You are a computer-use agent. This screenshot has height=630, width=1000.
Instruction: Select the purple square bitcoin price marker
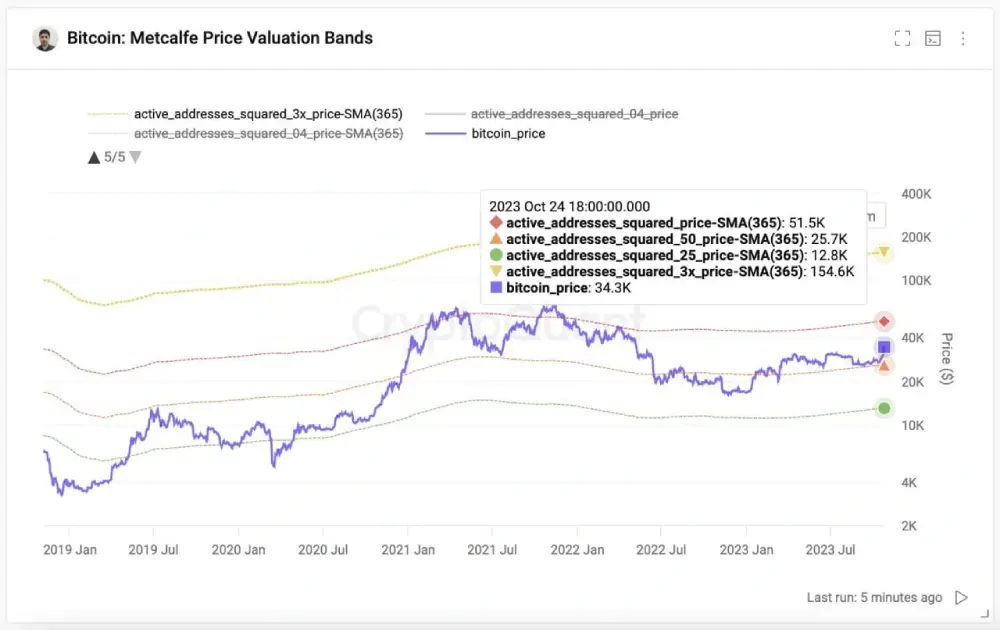[x=884, y=347]
